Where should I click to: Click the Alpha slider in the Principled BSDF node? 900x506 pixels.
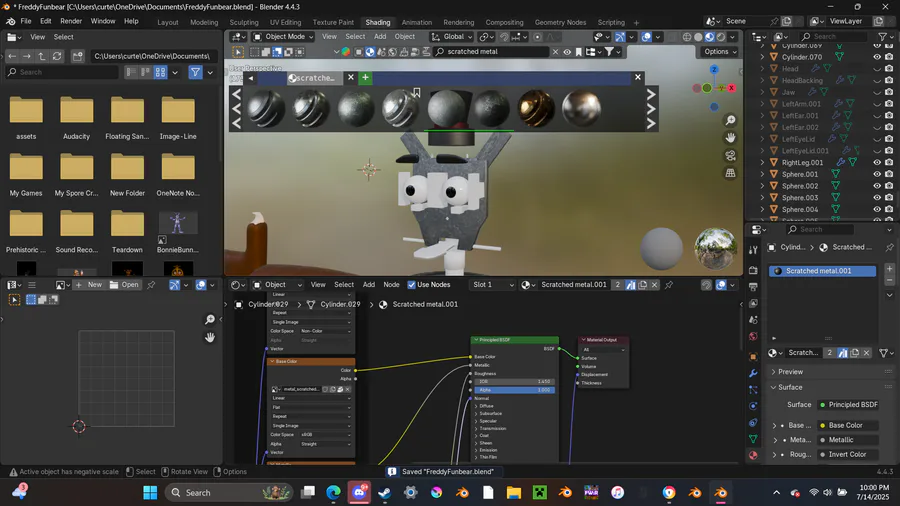coord(513,390)
